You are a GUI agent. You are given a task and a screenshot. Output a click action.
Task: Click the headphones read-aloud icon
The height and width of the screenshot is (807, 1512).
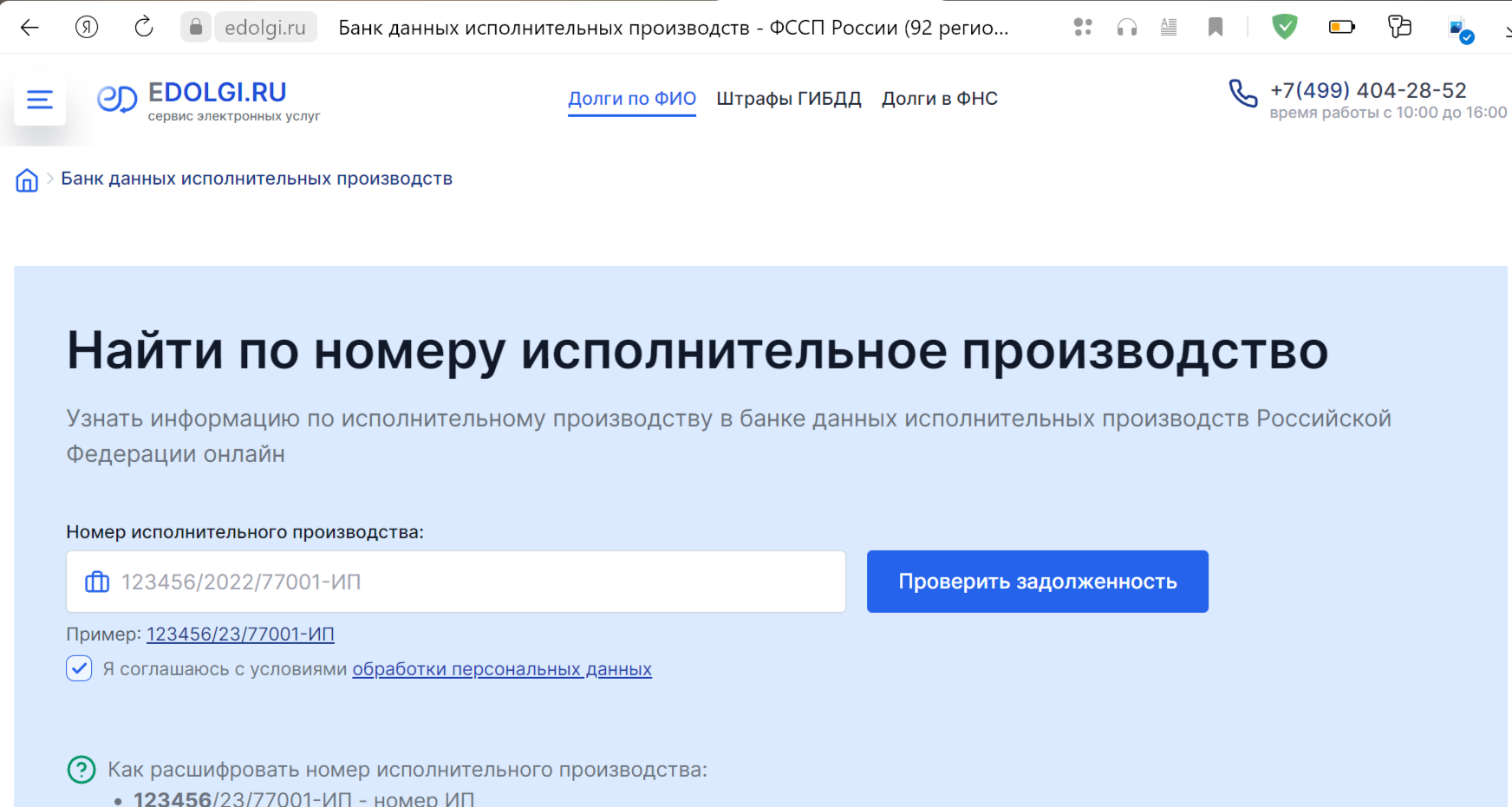[1127, 28]
